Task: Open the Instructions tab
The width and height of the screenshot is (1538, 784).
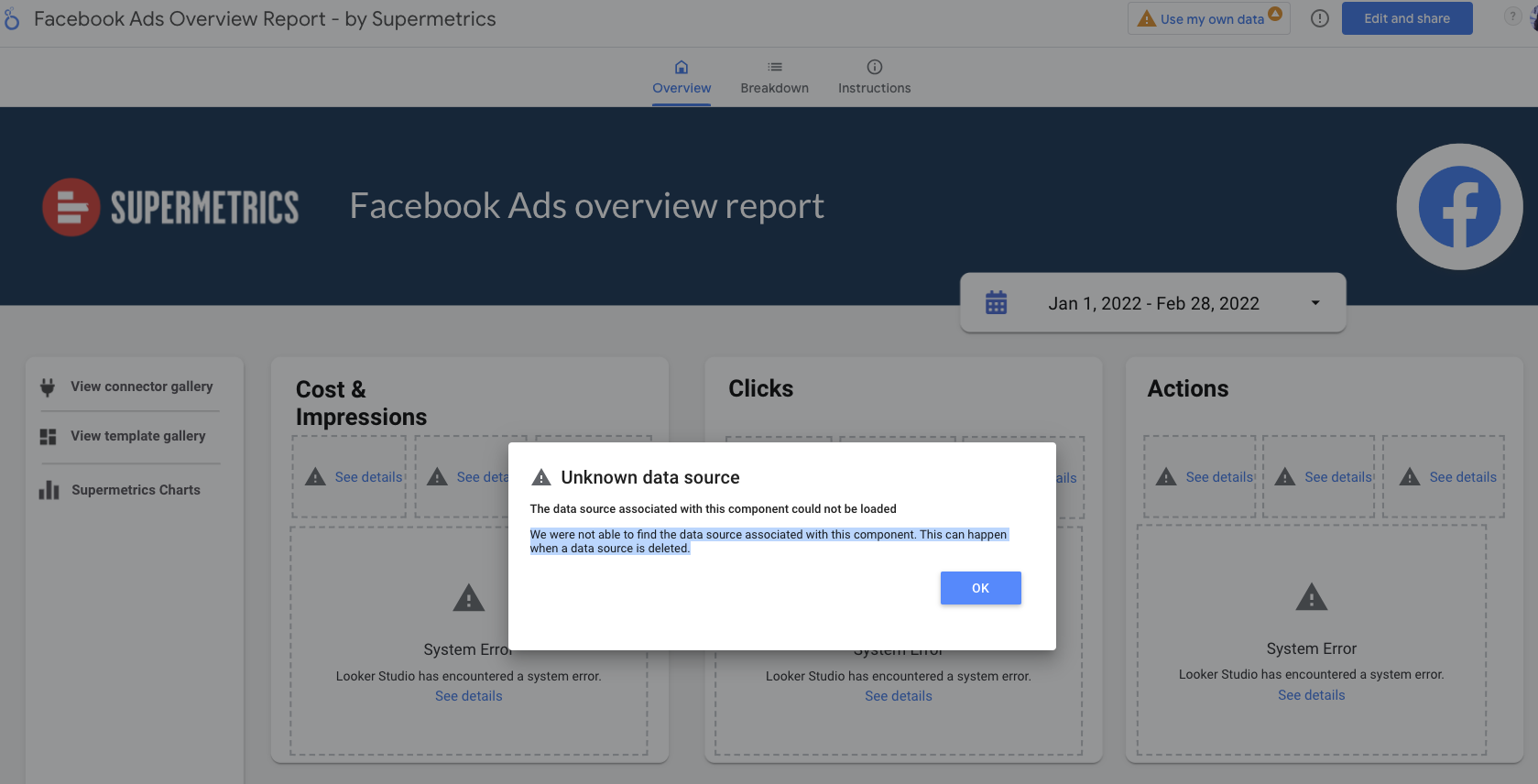Action: (x=874, y=78)
